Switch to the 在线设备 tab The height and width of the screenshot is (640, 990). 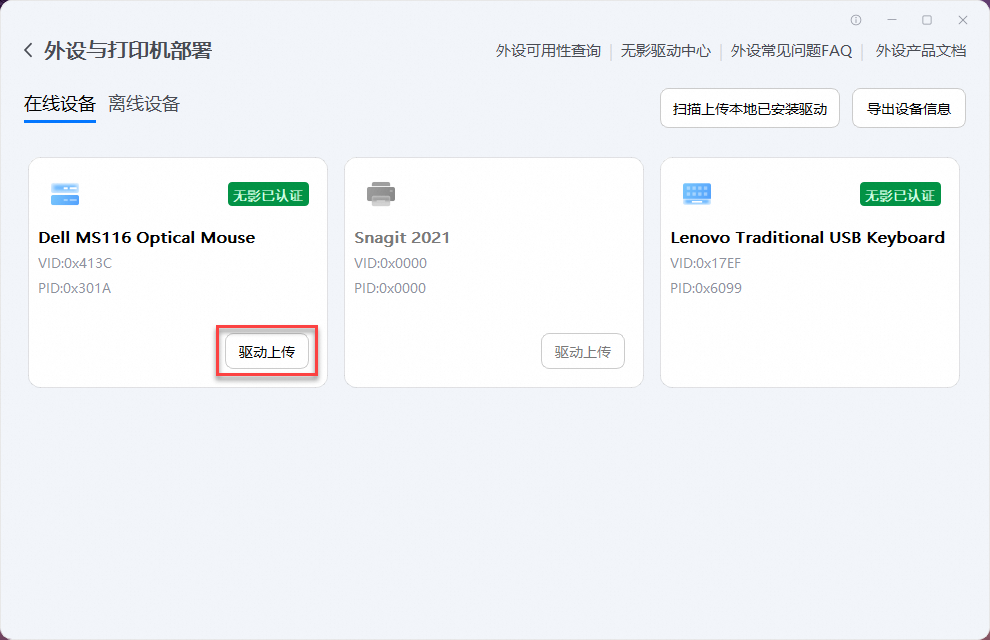point(60,104)
